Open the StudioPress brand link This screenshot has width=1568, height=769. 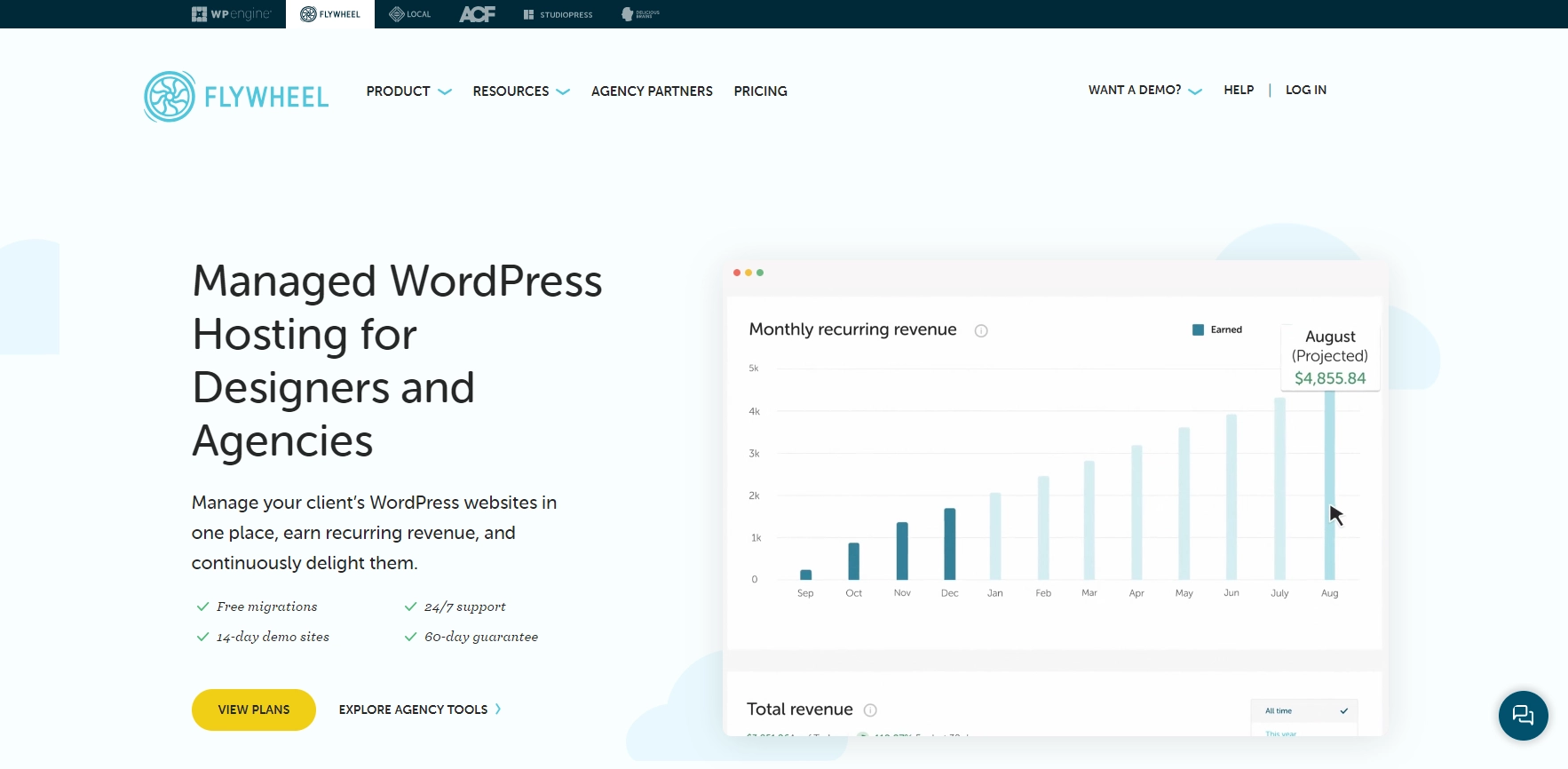pyautogui.click(x=558, y=14)
